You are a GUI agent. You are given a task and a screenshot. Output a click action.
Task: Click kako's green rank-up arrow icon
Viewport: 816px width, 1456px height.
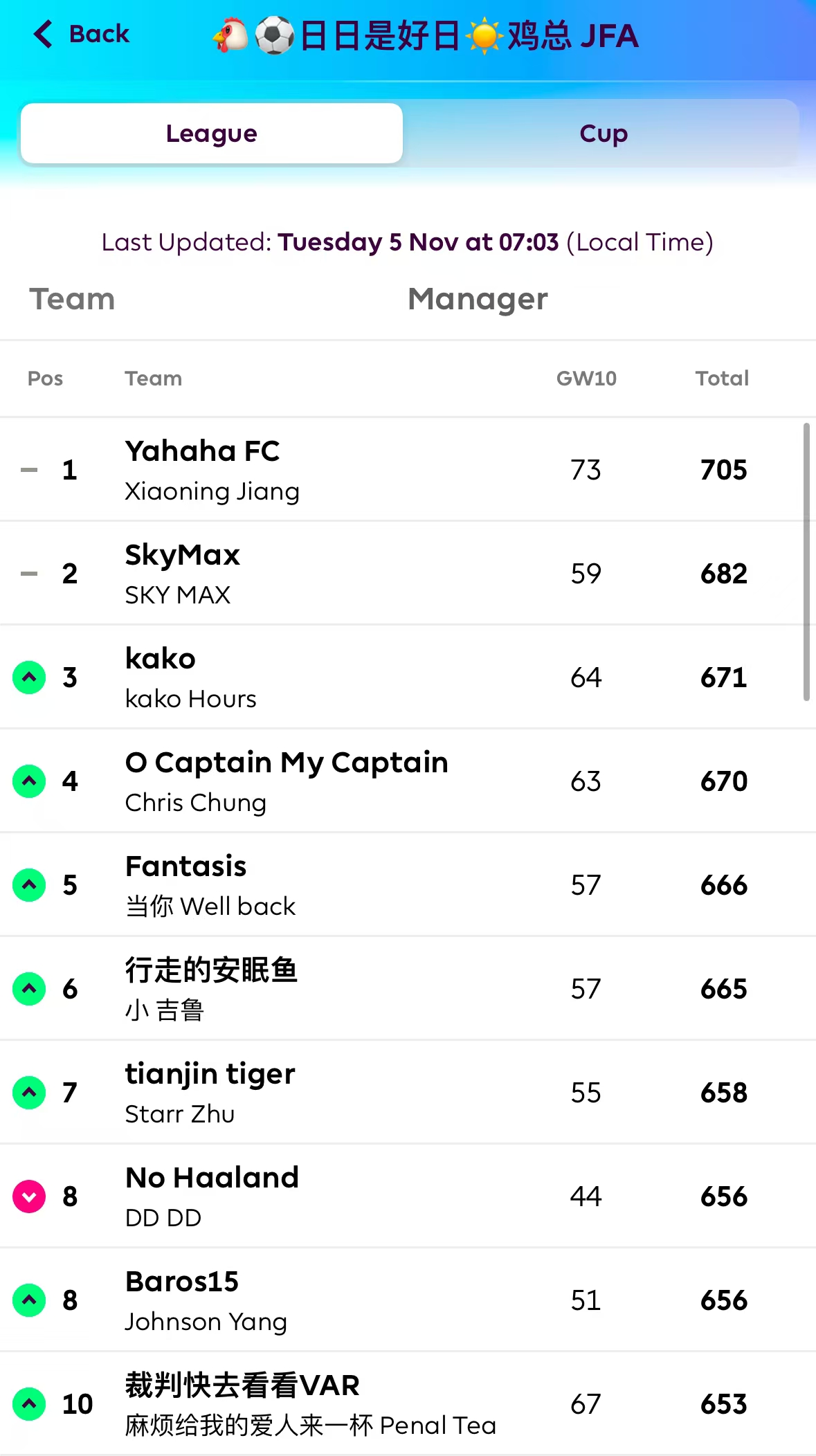click(x=29, y=677)
